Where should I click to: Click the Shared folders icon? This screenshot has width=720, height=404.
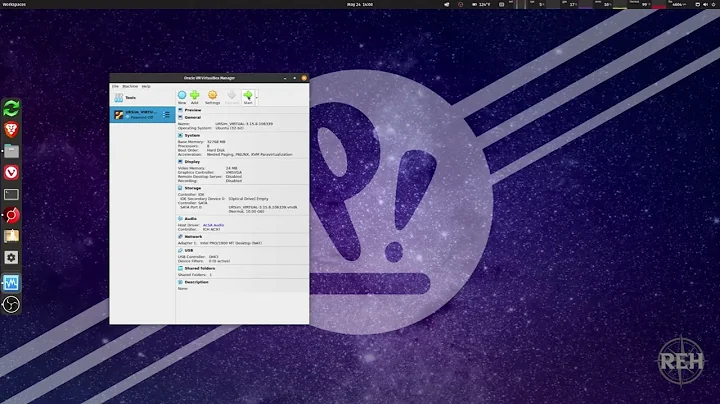coord(180,268)
